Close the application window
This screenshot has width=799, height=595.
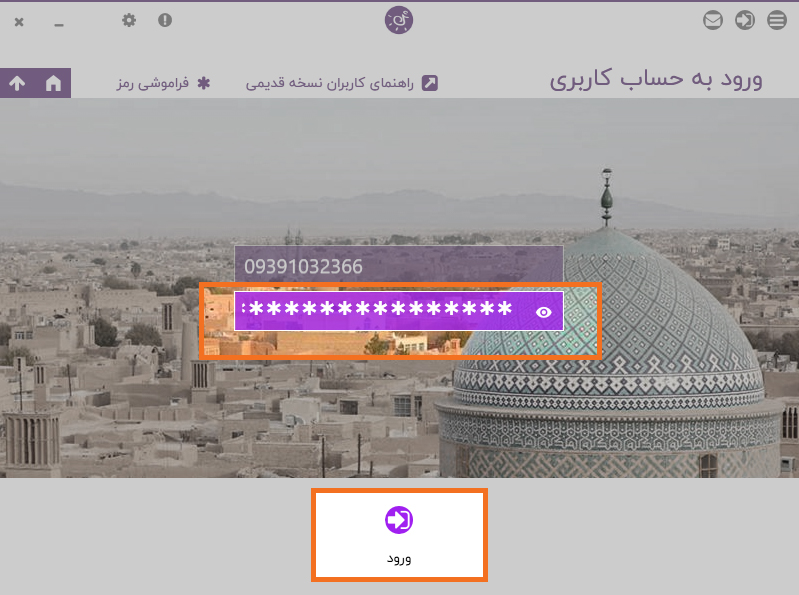[19, 22]
